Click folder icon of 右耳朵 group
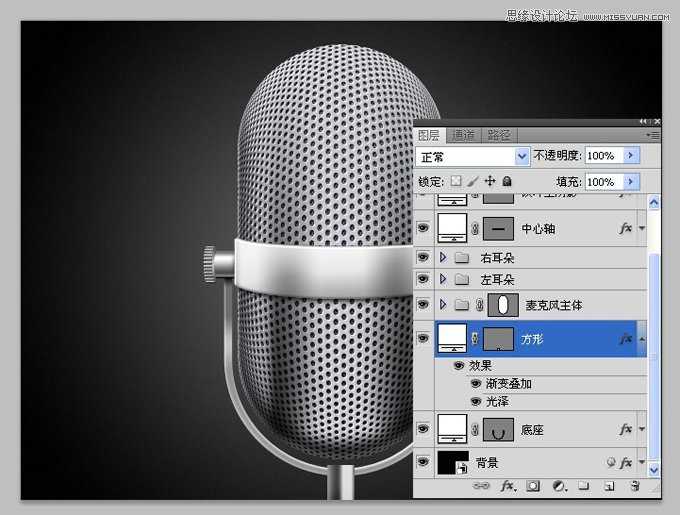Image resolution: width=680 pixels, height=515 pixels. [x=462, y=258]
